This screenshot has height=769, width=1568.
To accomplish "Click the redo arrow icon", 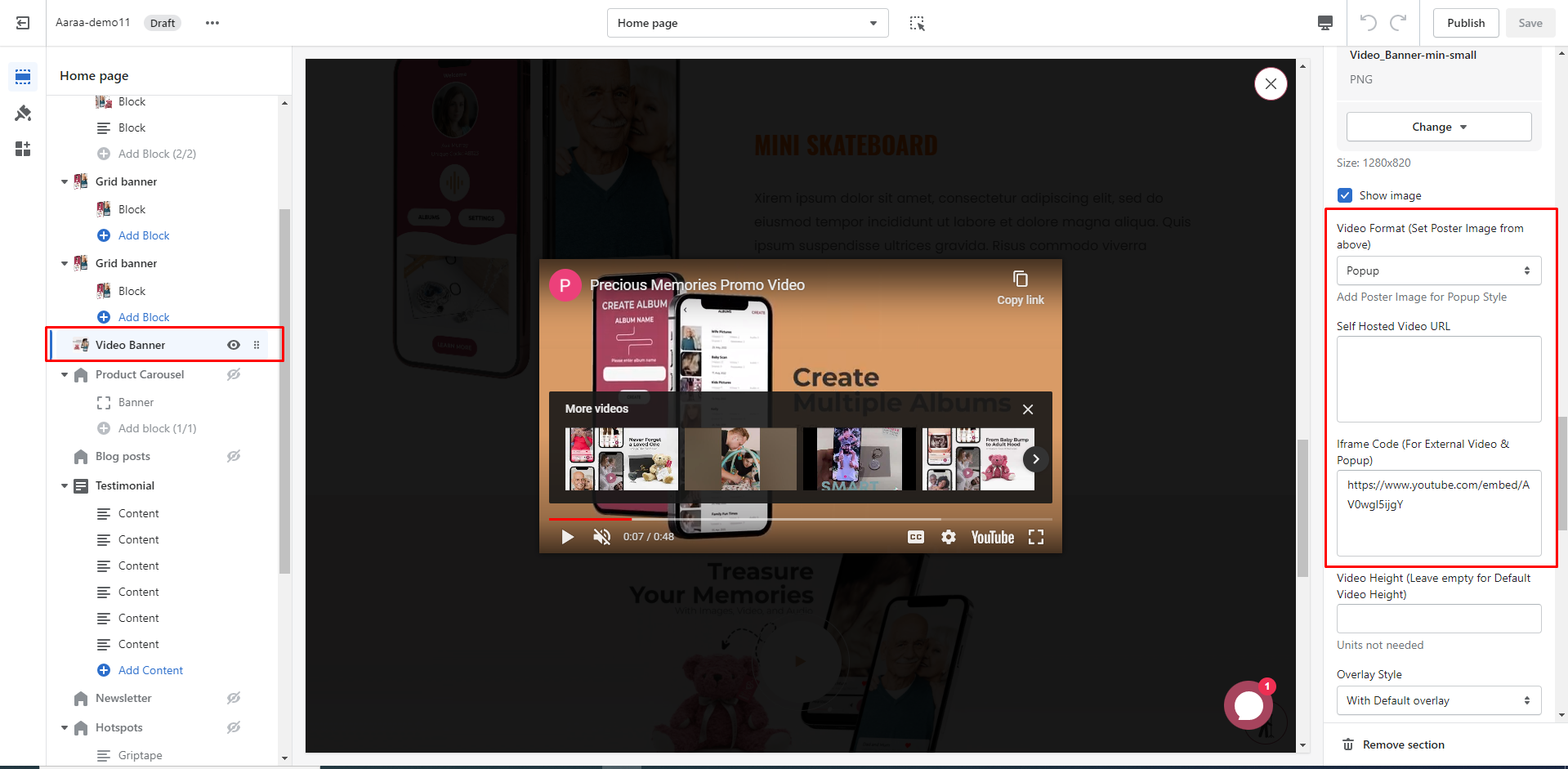I will [1399, 22].
